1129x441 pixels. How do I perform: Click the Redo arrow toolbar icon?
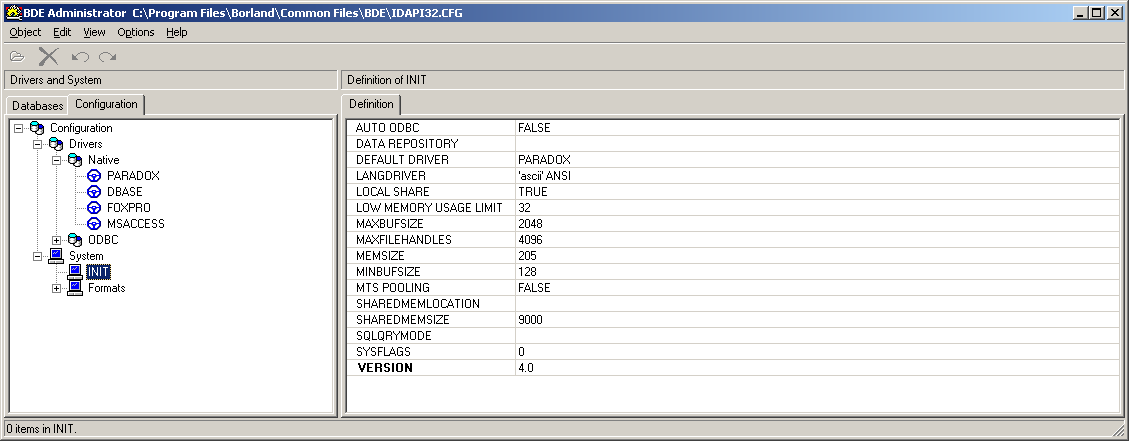coord(107,57)
